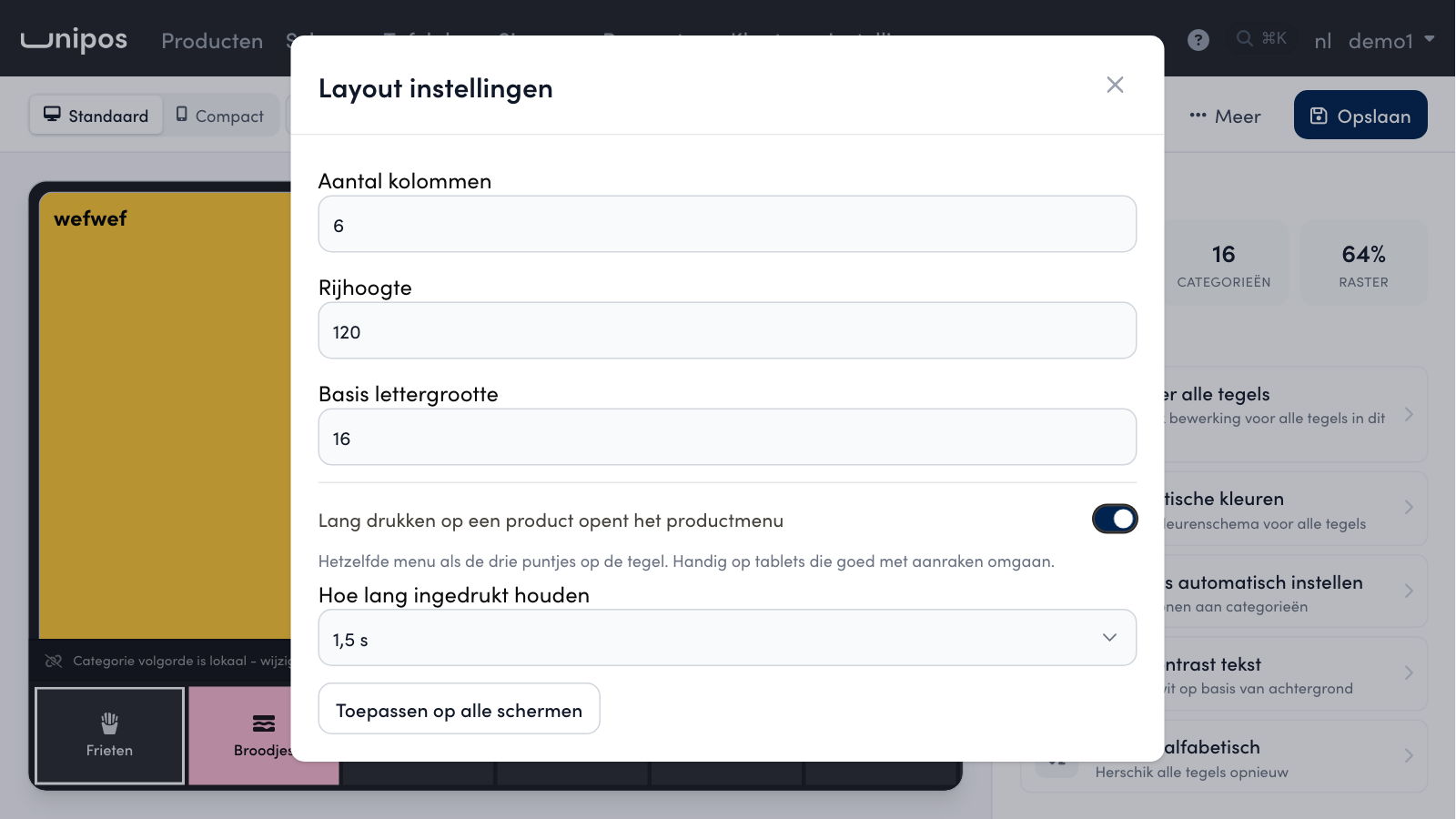Select the Frieten category tile
This screenshot has height=819, width=1456.
(x=109, y=735)
